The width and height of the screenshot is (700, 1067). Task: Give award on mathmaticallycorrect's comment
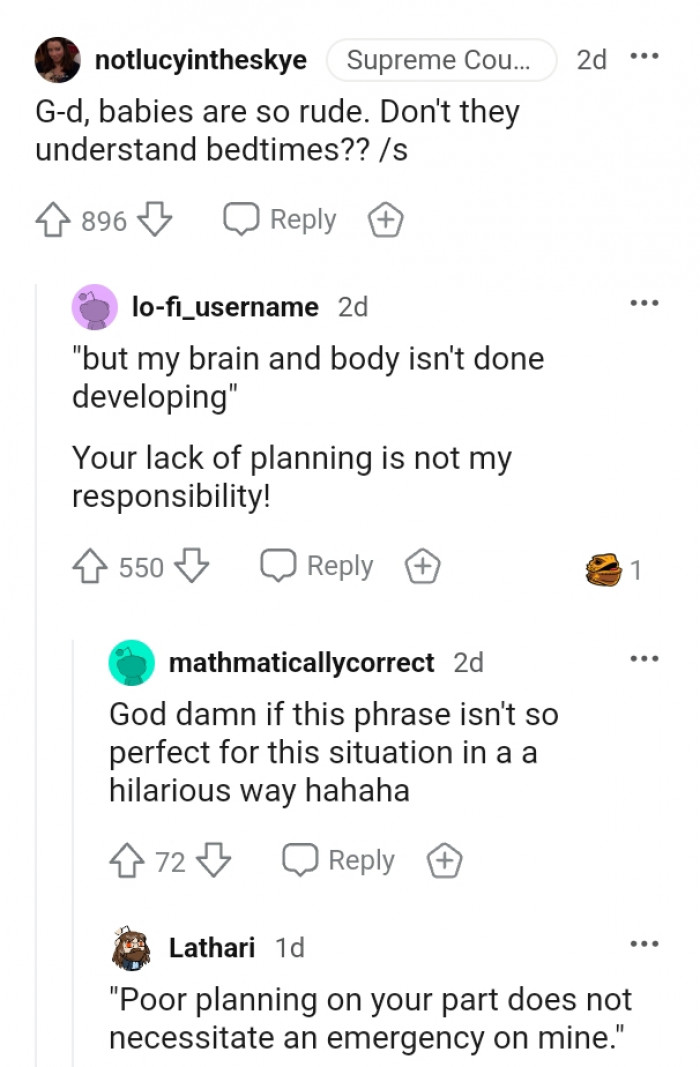coord(444,860)
